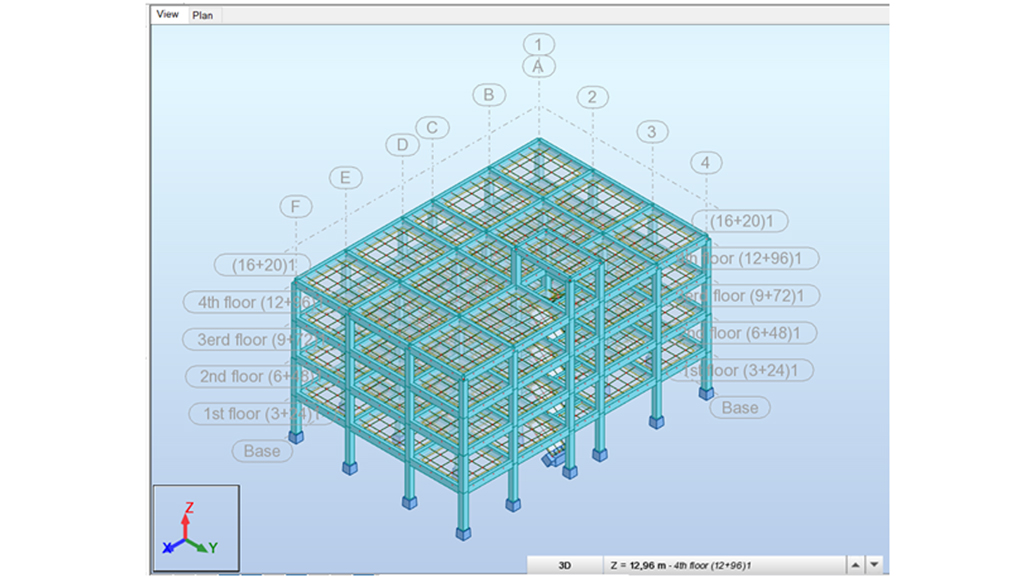Select grid axis label E
Viewport: 1024px width, 576px height.
point(345,178)
